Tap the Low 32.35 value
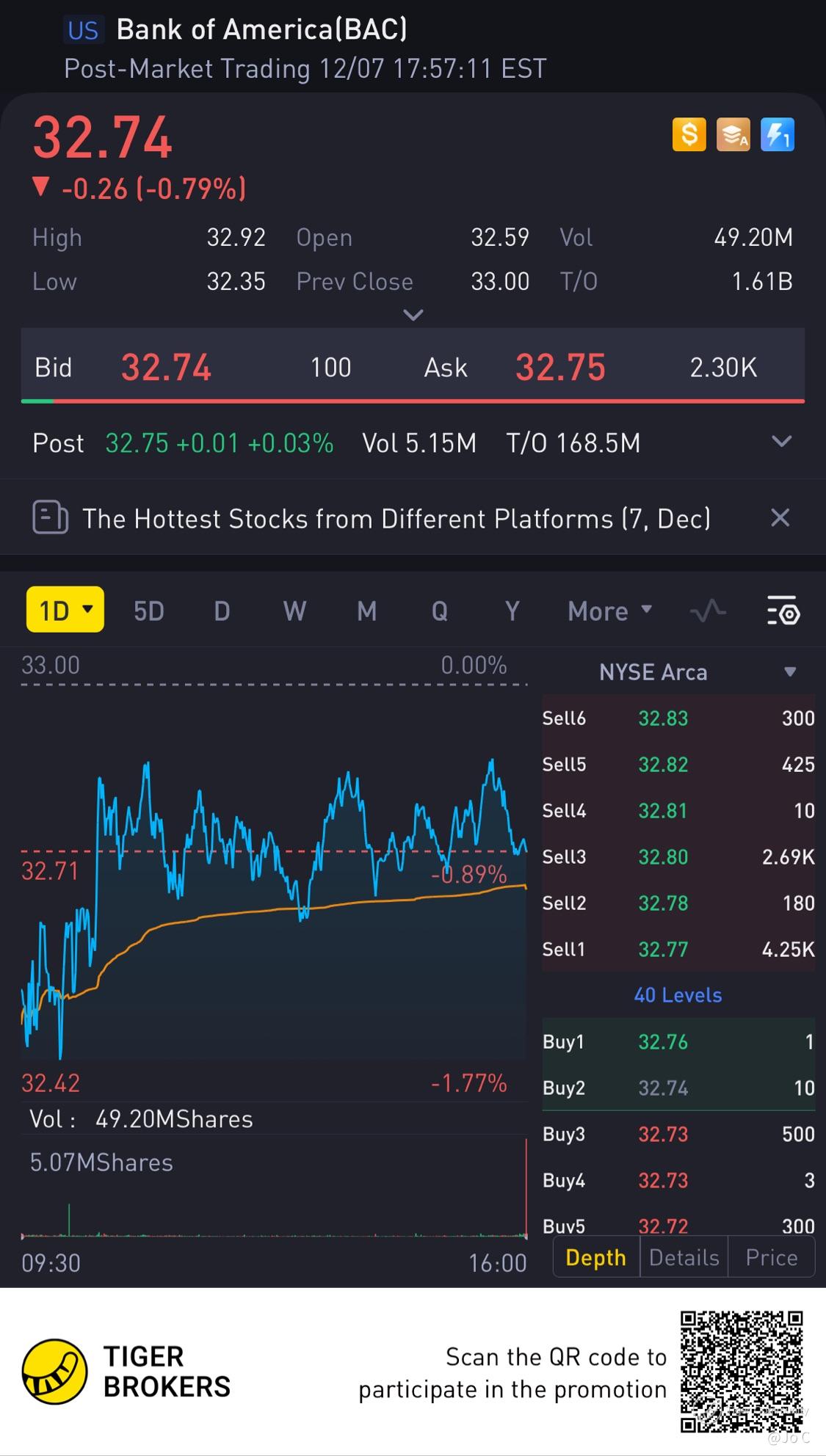 pyautogui.click(x=236, y=281)
